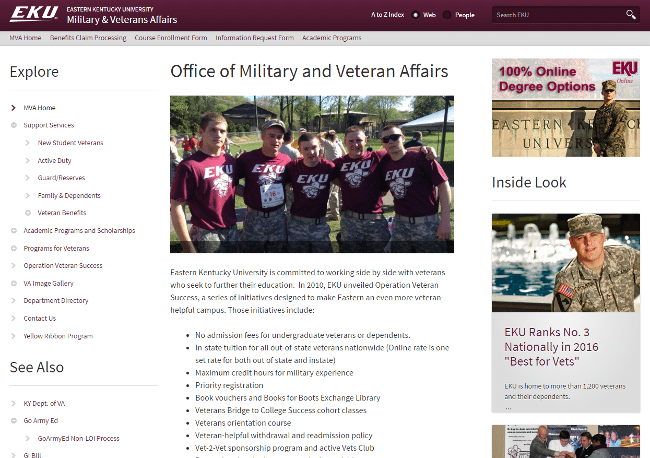Screen dimensions: 650x458
Task: Click the Inside Look heading
Action: pos(529,182)
